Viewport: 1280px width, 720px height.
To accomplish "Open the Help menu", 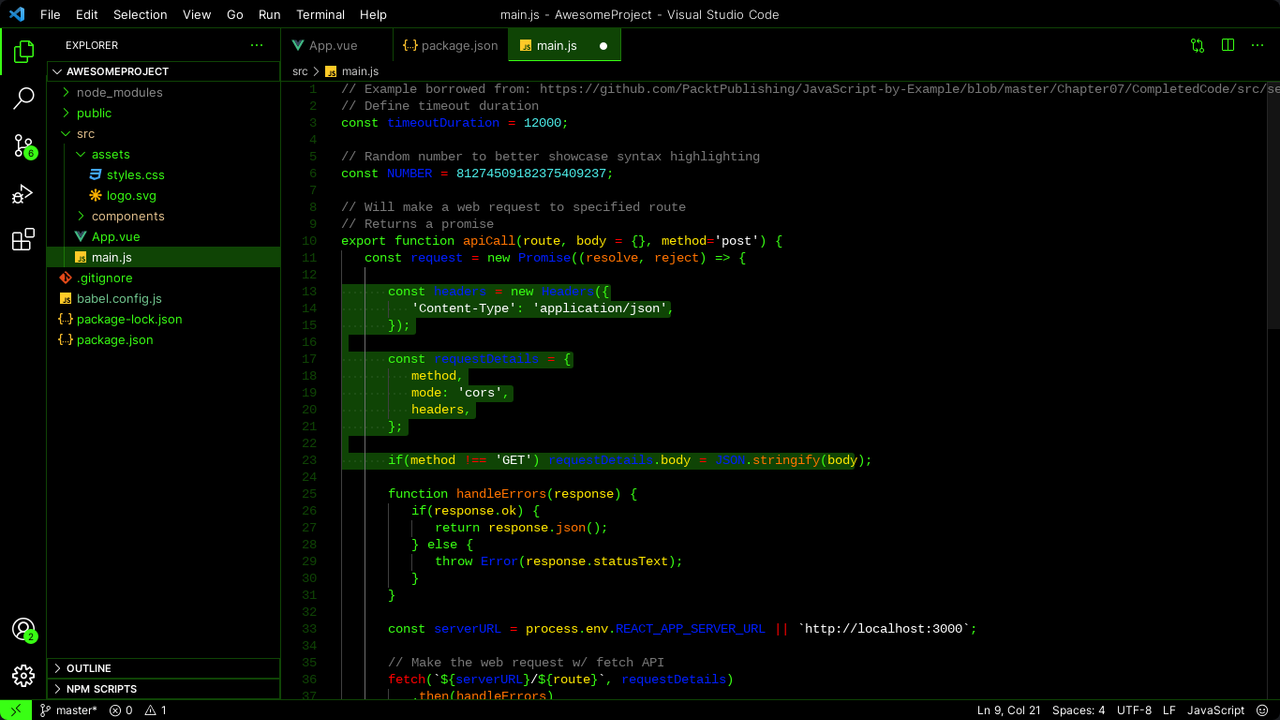I will (x=373, y=15).
